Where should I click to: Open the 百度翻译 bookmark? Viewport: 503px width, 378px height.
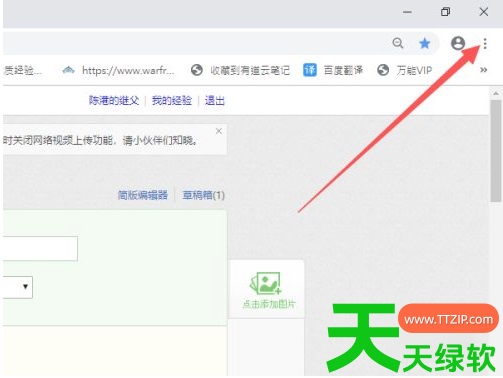(x=333, y=70)
